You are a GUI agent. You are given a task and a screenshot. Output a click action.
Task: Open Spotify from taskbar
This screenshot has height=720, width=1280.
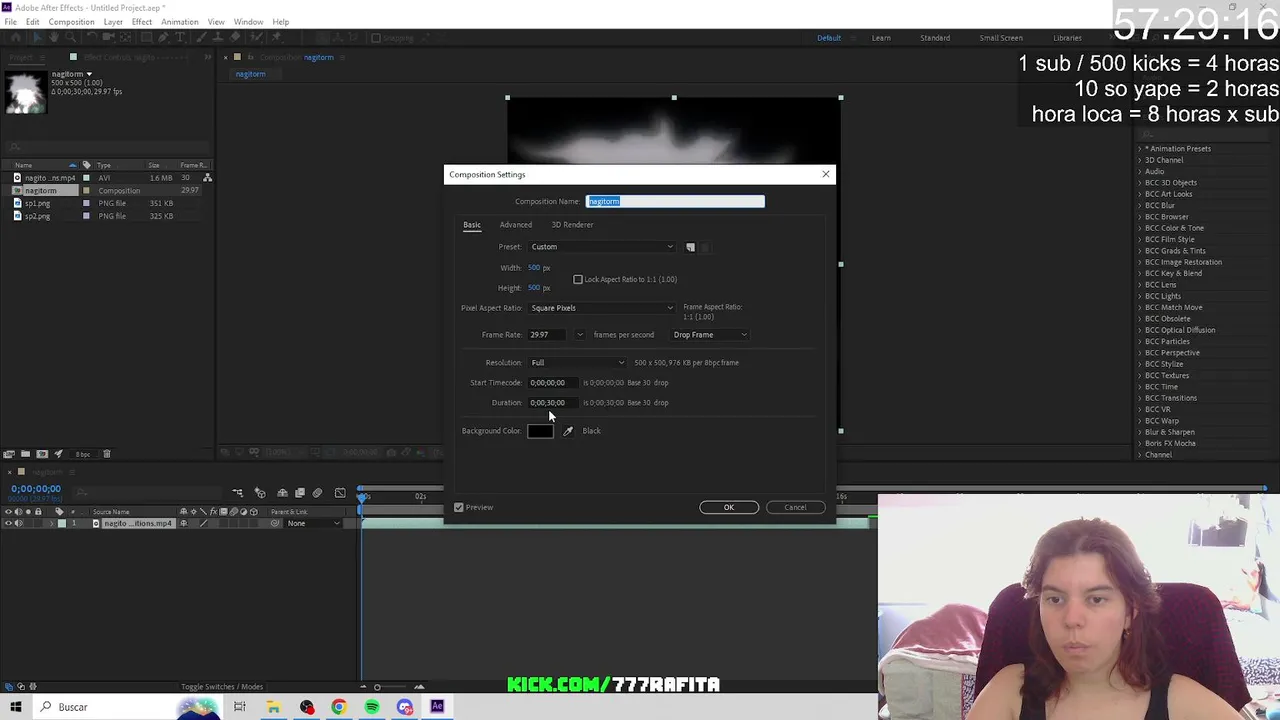(x=372, y=707)
